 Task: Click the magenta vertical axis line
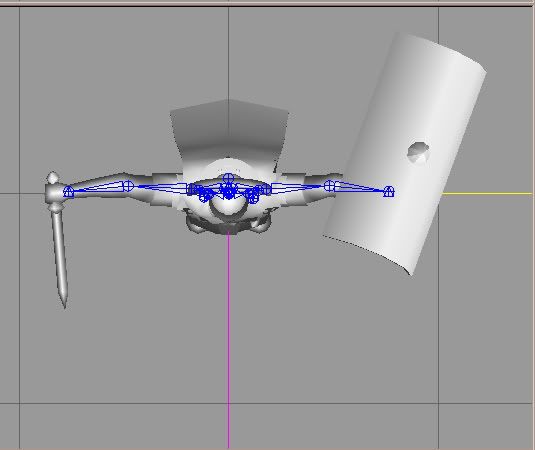click(x=229, y=339)
